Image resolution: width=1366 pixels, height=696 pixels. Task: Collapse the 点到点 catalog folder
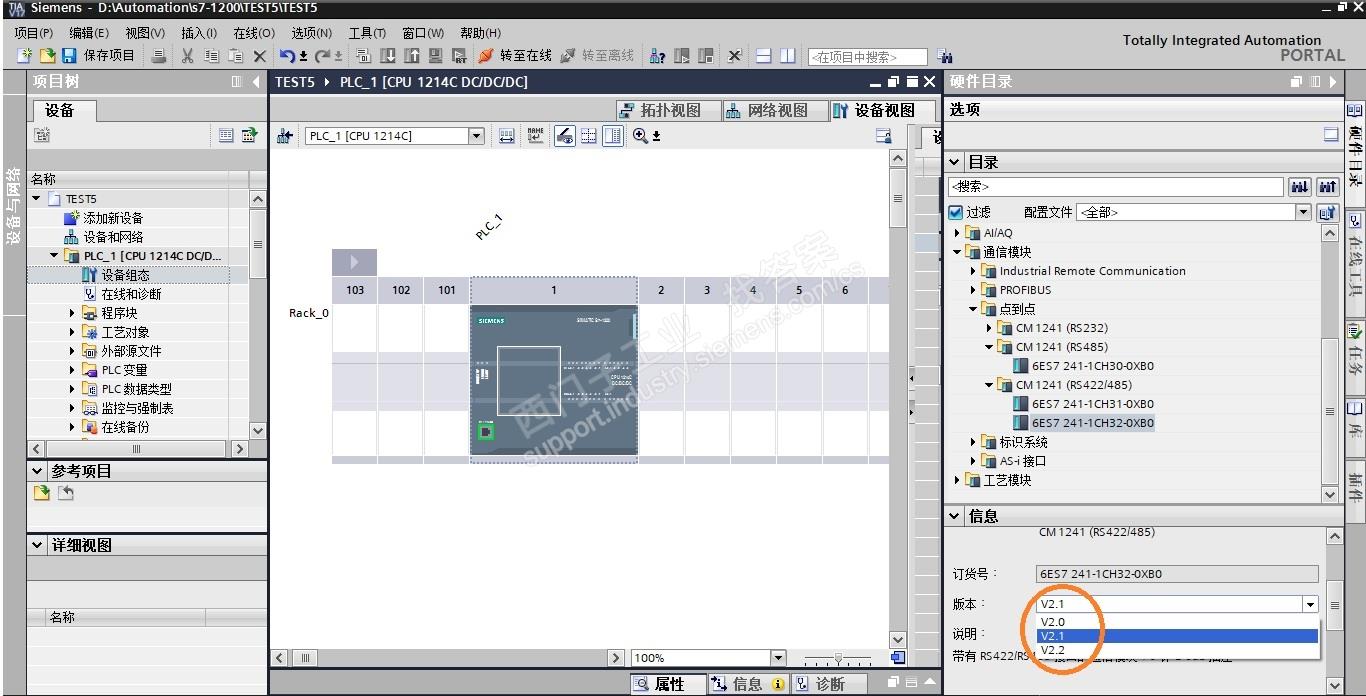click(x=973, y=309)
